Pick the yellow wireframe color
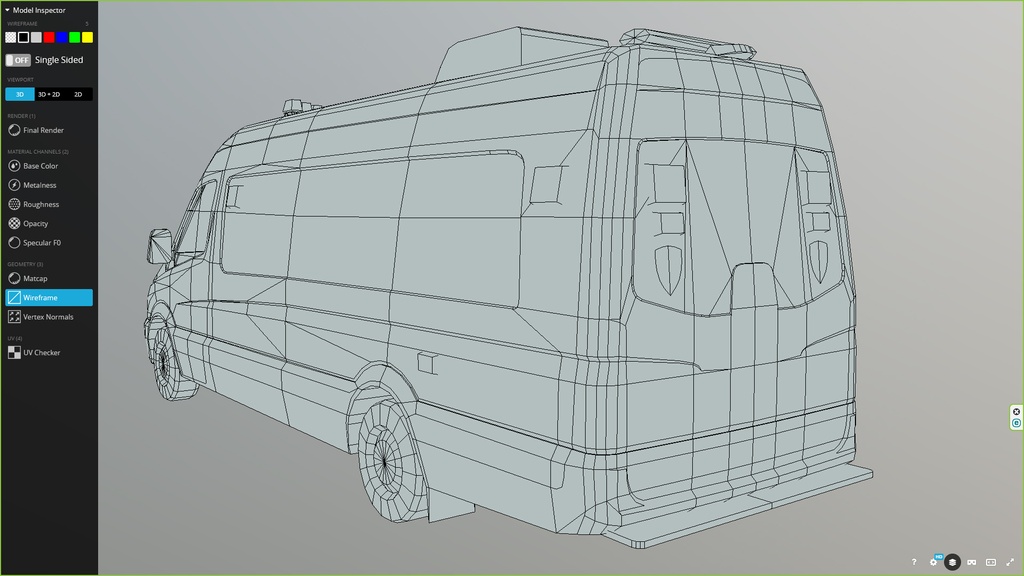 [87, 37]
